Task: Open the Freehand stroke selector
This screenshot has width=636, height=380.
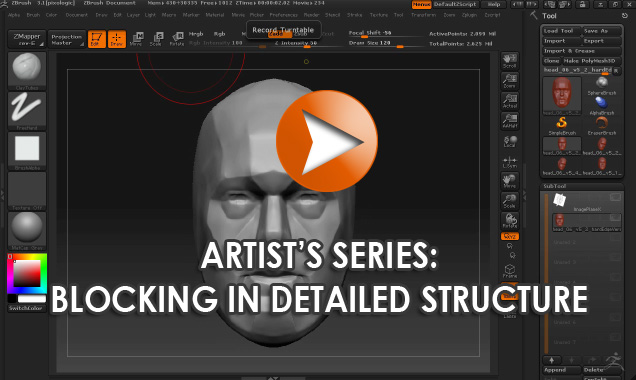Action: point(27,111)
